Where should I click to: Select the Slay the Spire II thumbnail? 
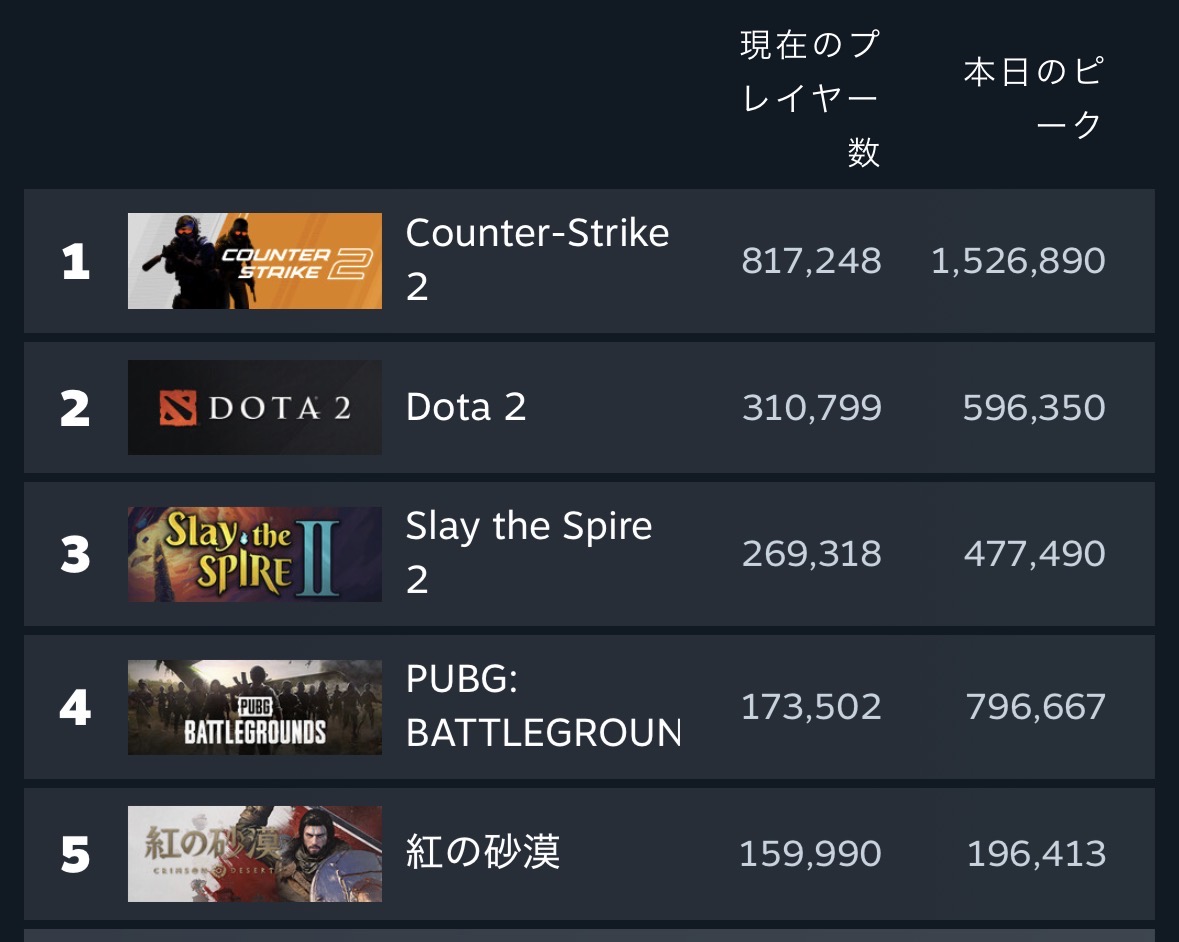coord(254,554)
